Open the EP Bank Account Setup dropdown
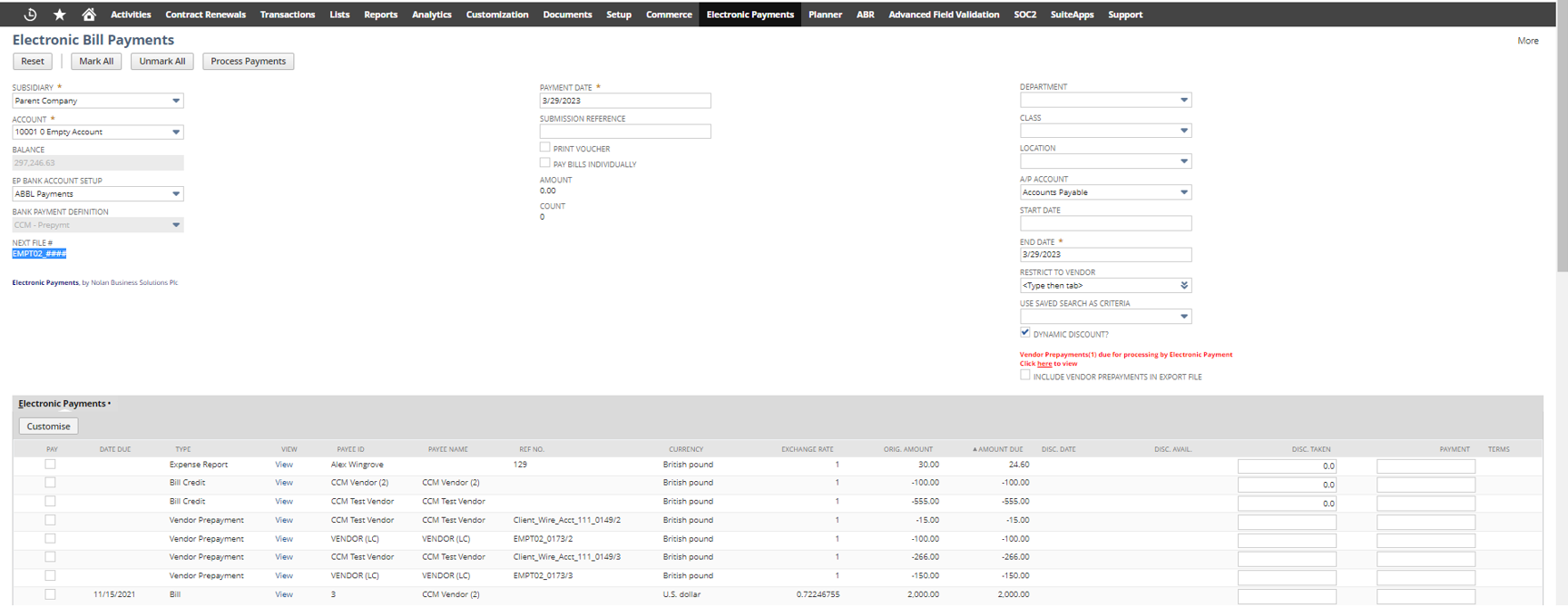Viewport: 1568px width, 608px height. (176, 194)
